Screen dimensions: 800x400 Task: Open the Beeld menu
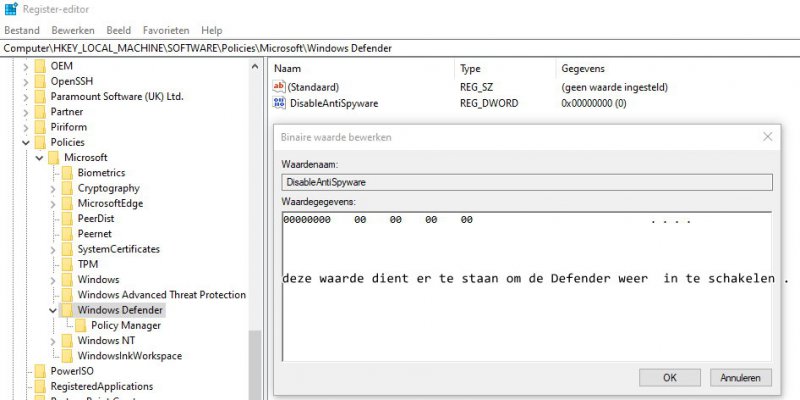point(116,30)
